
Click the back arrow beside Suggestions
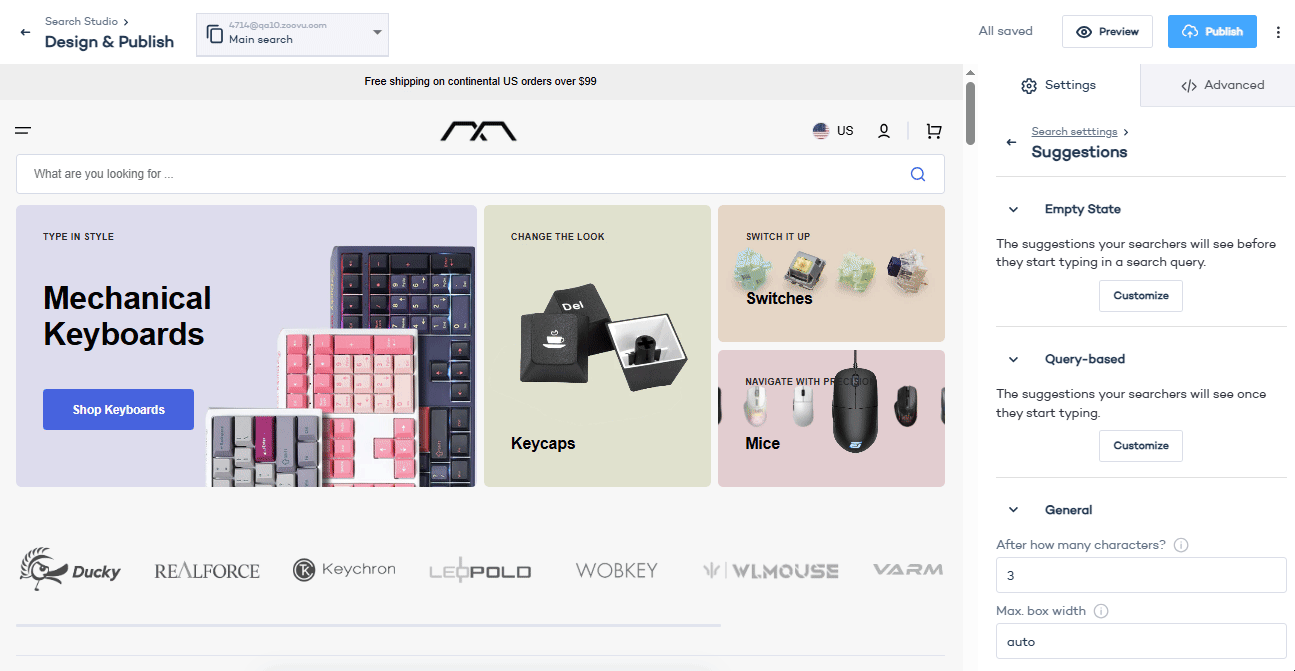(x=1010, y=142)
